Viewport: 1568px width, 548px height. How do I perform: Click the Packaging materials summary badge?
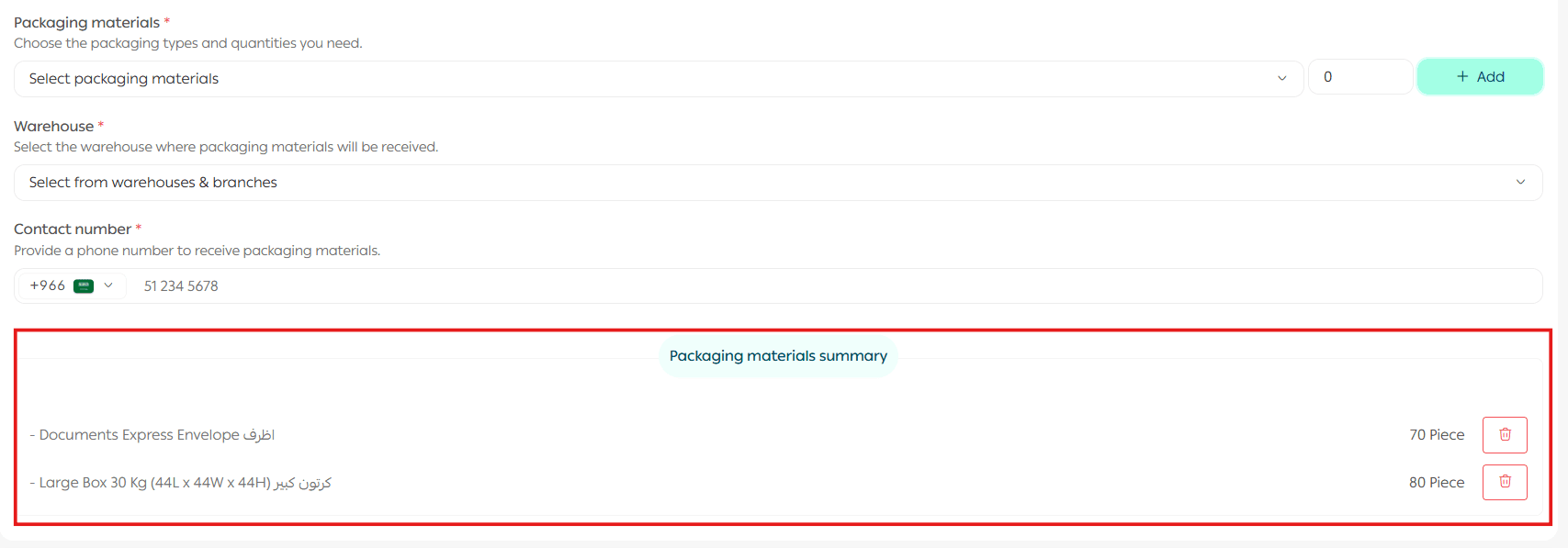click(778, 356)
